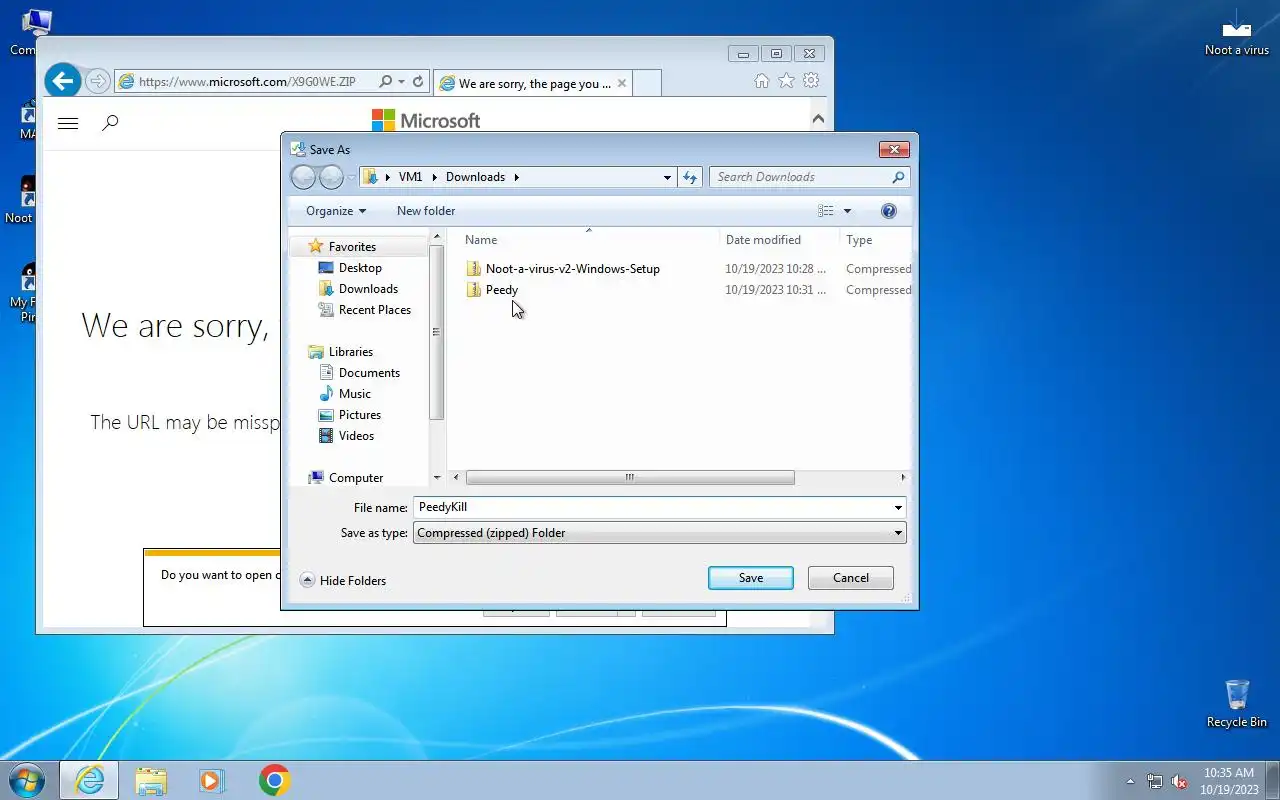1280x800 pixels.
Task: Expand the VM1 breadcrumb arrow
Action: pyautogui.click(x=435, y=177)
